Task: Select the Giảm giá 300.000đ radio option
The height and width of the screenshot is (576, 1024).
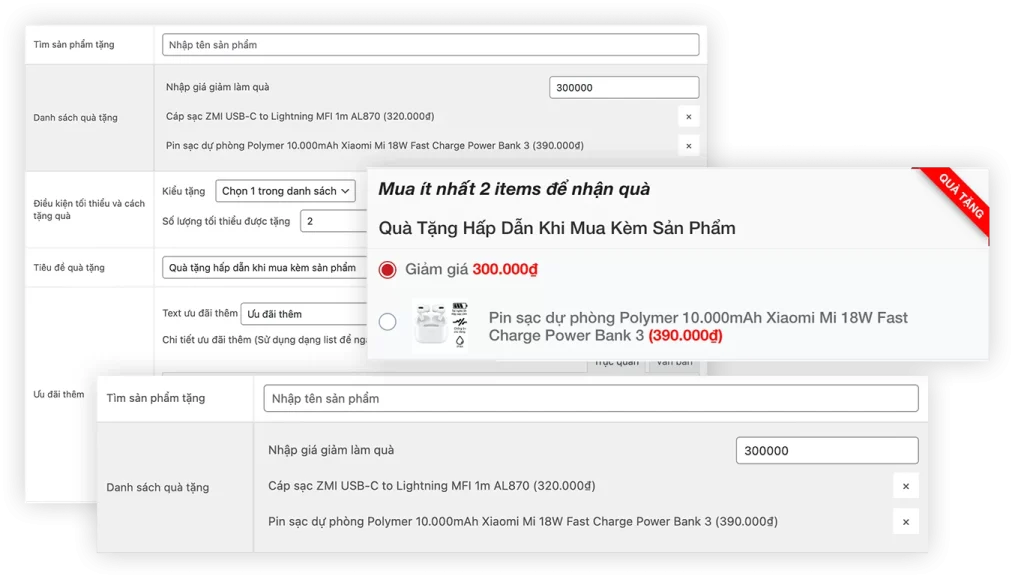Action: 388,270
